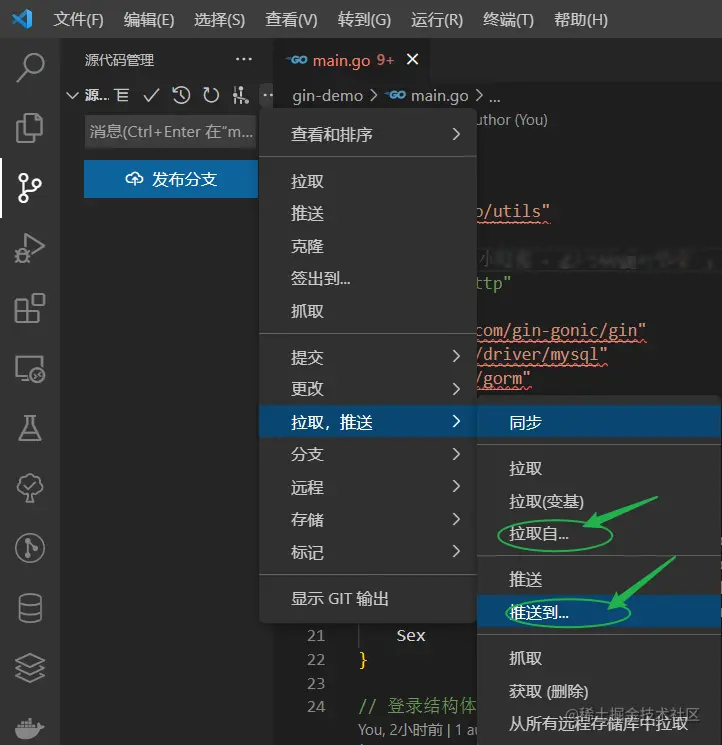722x745 pixels.
Task: Open the Run and Debug view
Action: (29, 248)
